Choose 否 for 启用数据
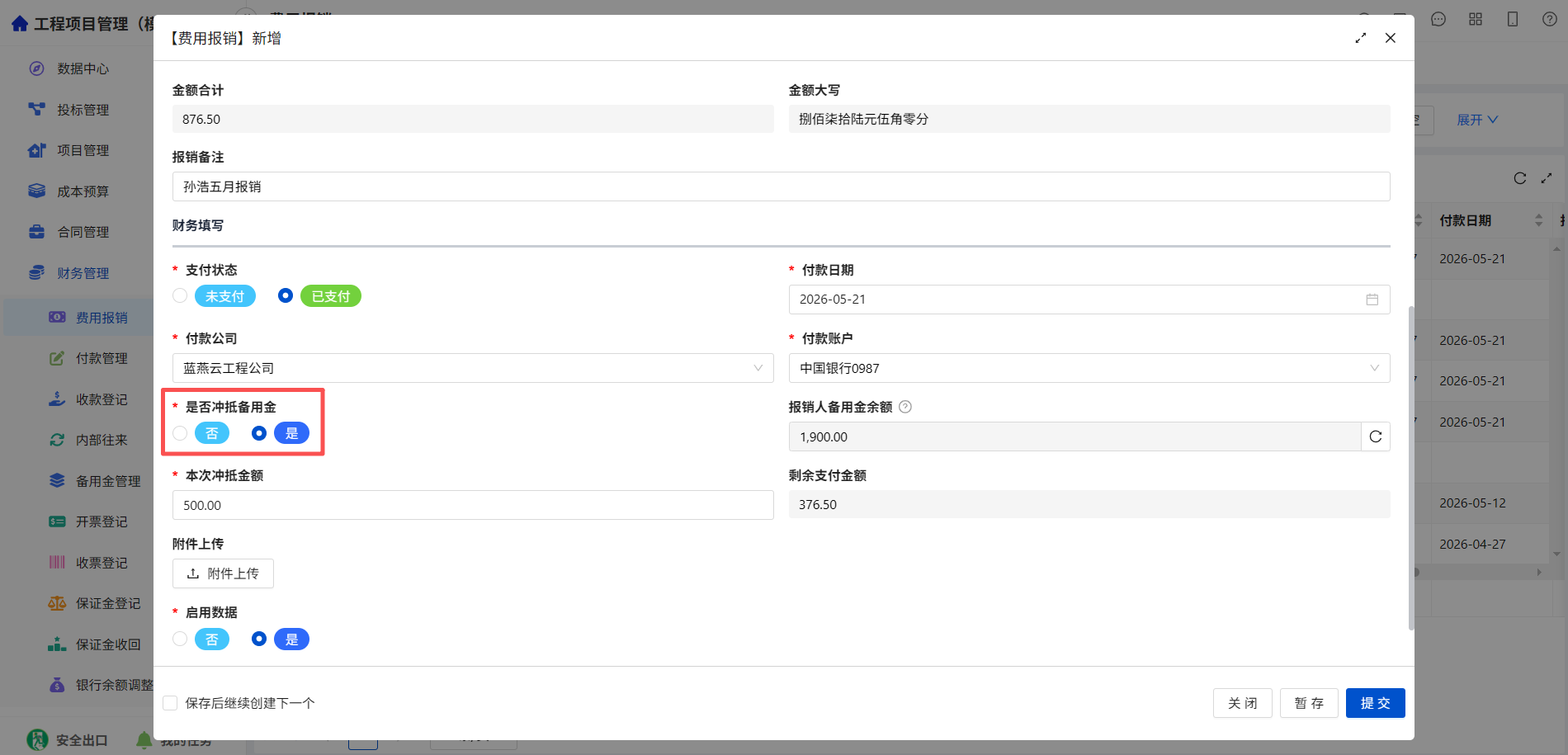Screen dimensions: 1568x755 (180, 639)
